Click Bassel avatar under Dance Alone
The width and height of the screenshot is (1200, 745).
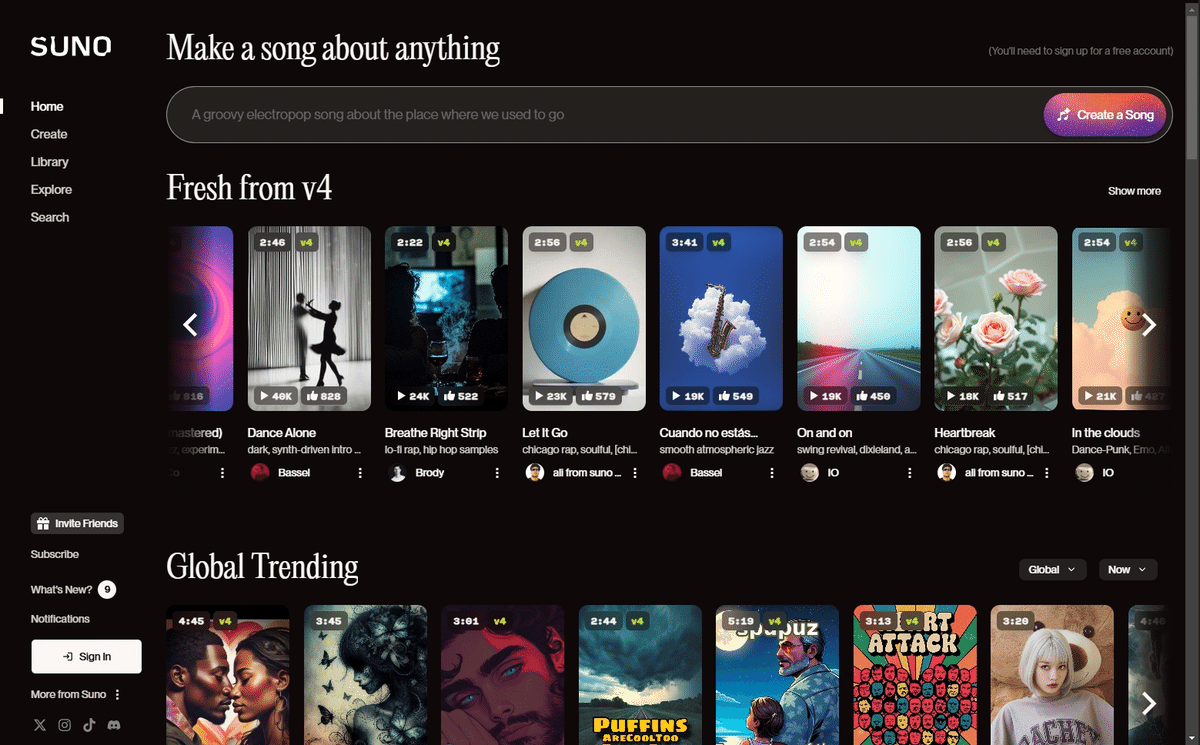(260, 473)
